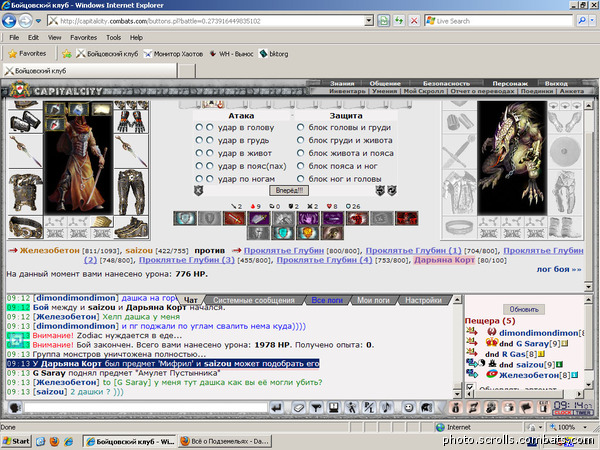
Task: Open the Add to Favorites star-plus icon
Action: pyautogui.click(x=67, y=54)
